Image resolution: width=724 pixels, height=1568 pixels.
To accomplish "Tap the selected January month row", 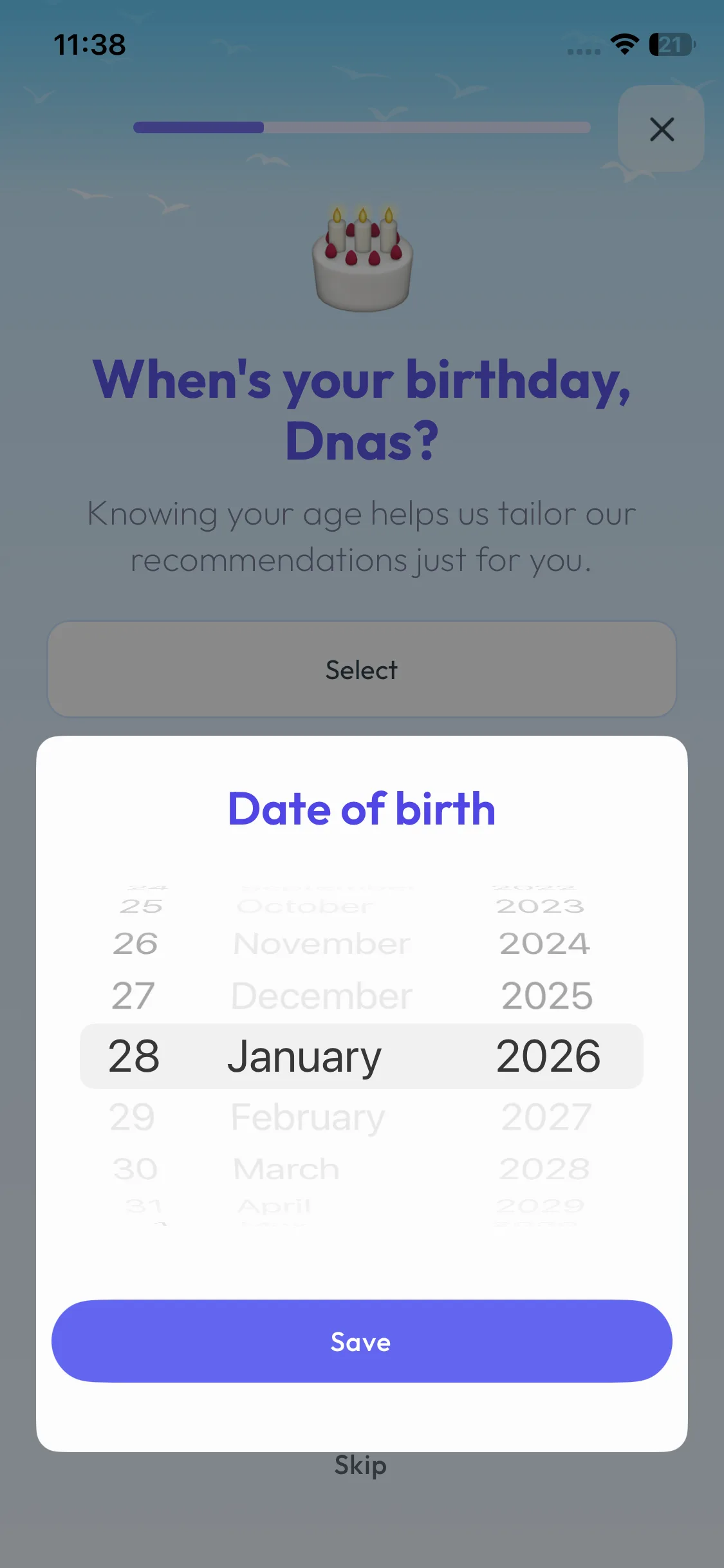I will pos(304,1056).
